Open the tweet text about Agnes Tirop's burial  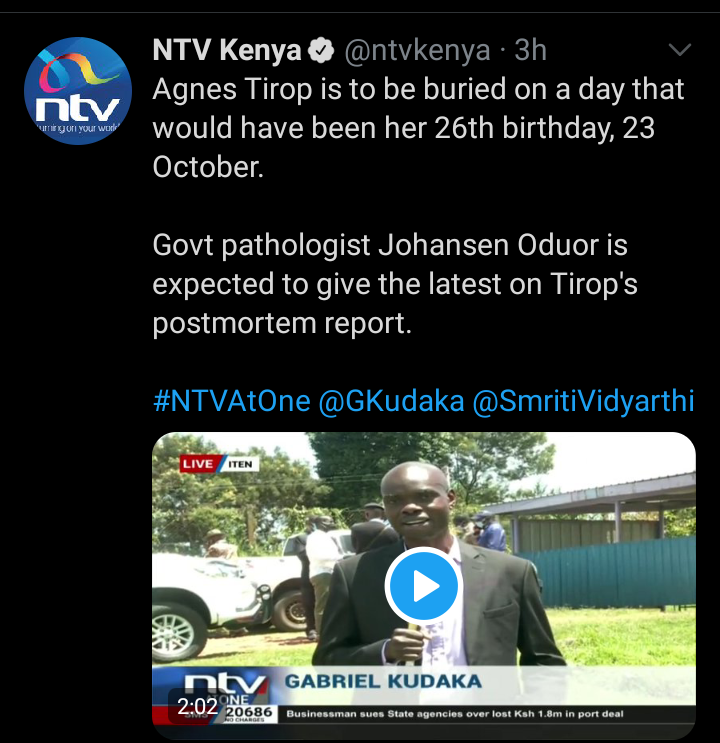coord(418,128)
